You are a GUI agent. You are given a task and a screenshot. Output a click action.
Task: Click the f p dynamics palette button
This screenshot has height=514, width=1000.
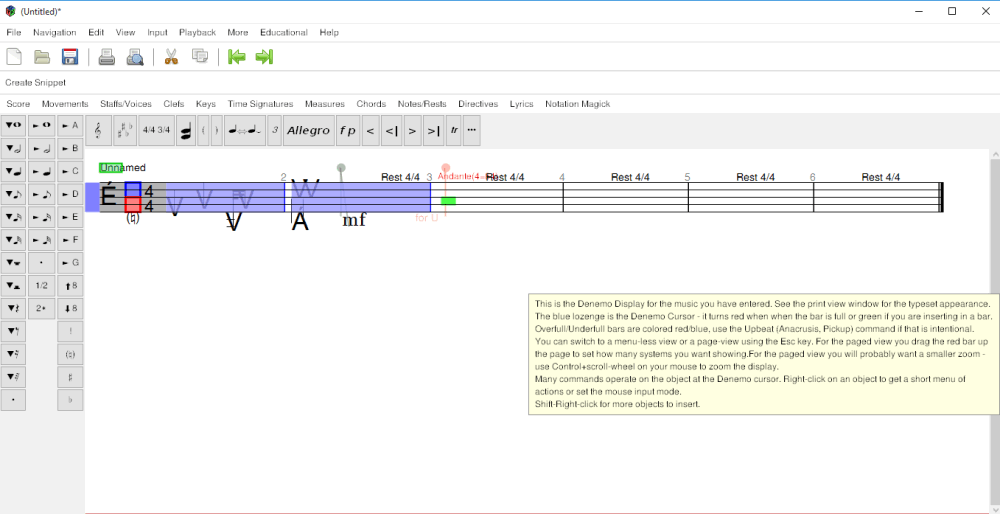(348, 130)
